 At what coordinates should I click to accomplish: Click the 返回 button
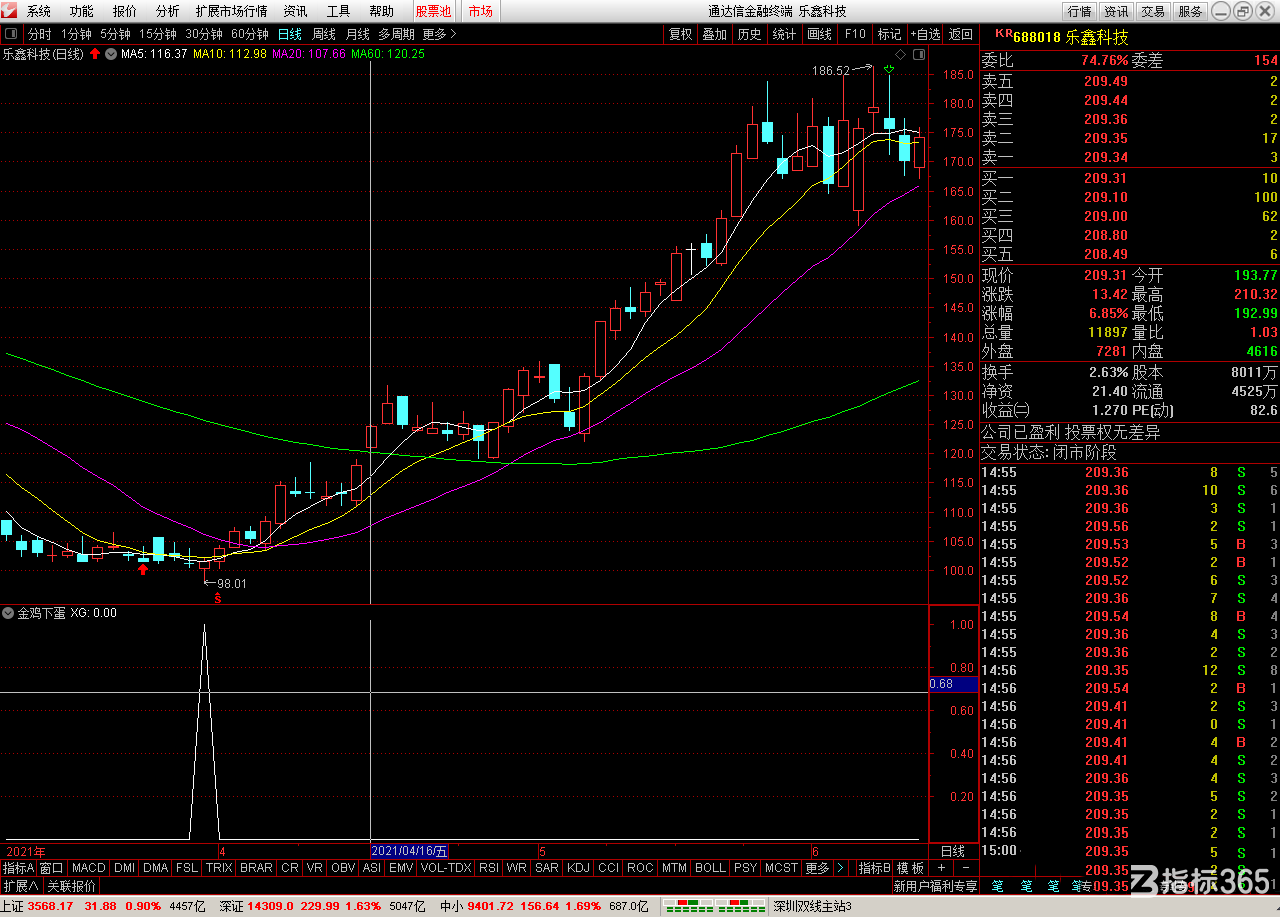click(961, 34)
